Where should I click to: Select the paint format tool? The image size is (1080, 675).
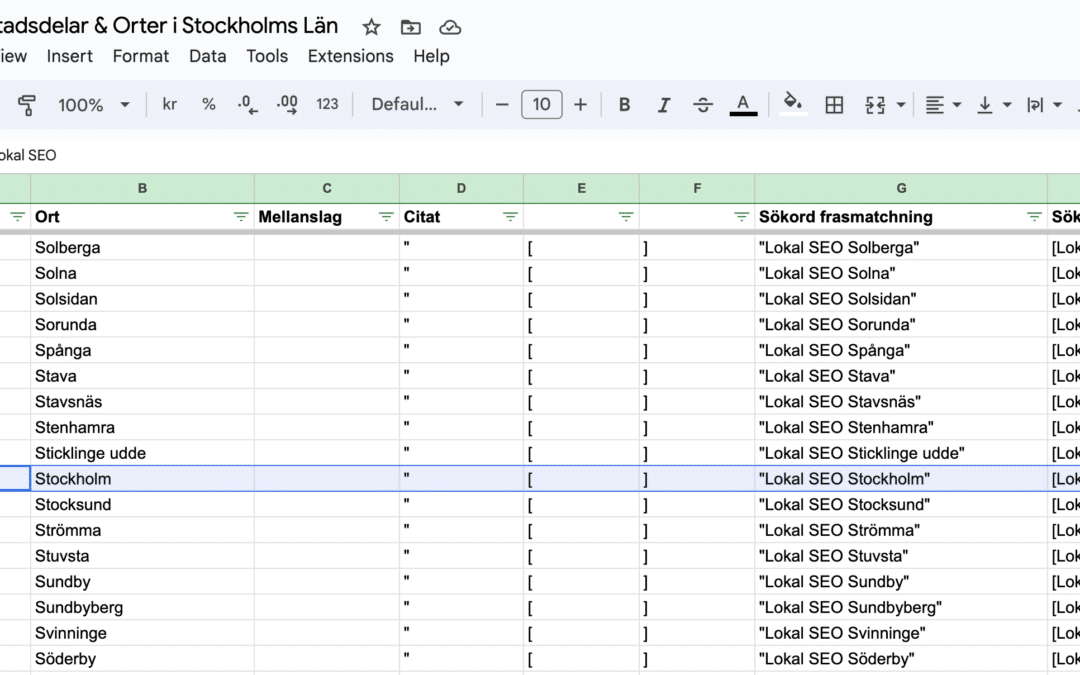click(27, 105)
